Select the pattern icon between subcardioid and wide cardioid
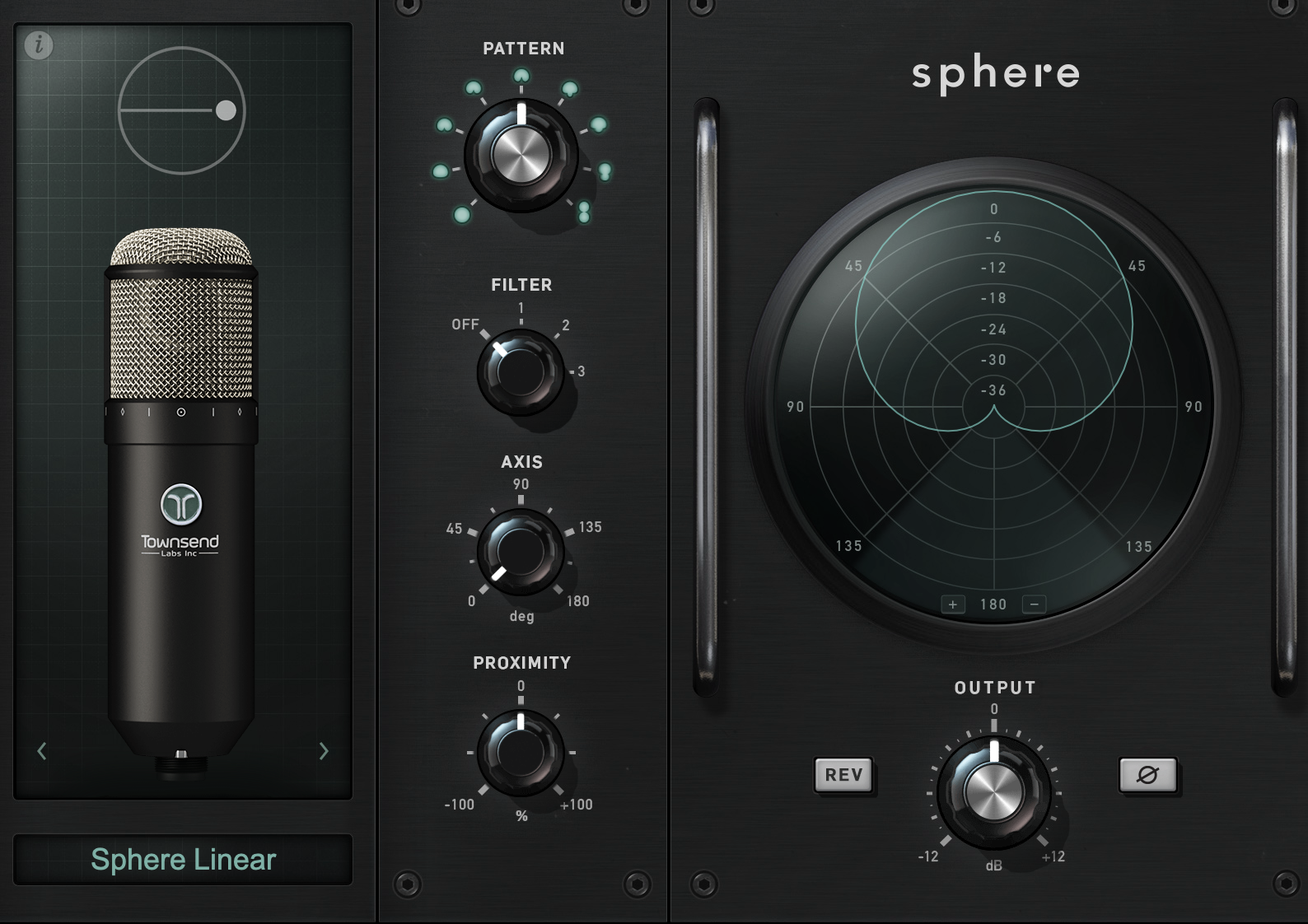Viewport: 1308px width, 924px height. [445, 126]
